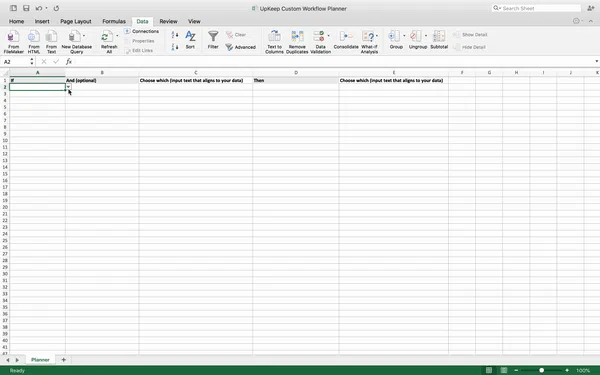Switch to Normal view
The width and height of the screenshot is (600, 375).
[489, 370]
